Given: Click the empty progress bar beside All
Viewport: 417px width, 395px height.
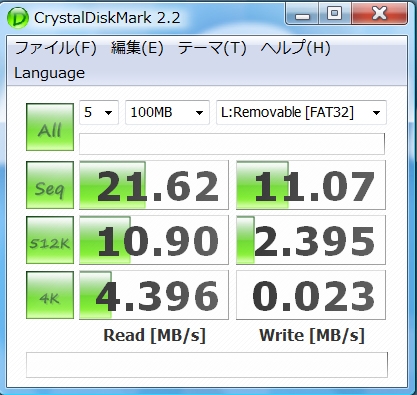Looking at the screenshot, I should 232,144.
